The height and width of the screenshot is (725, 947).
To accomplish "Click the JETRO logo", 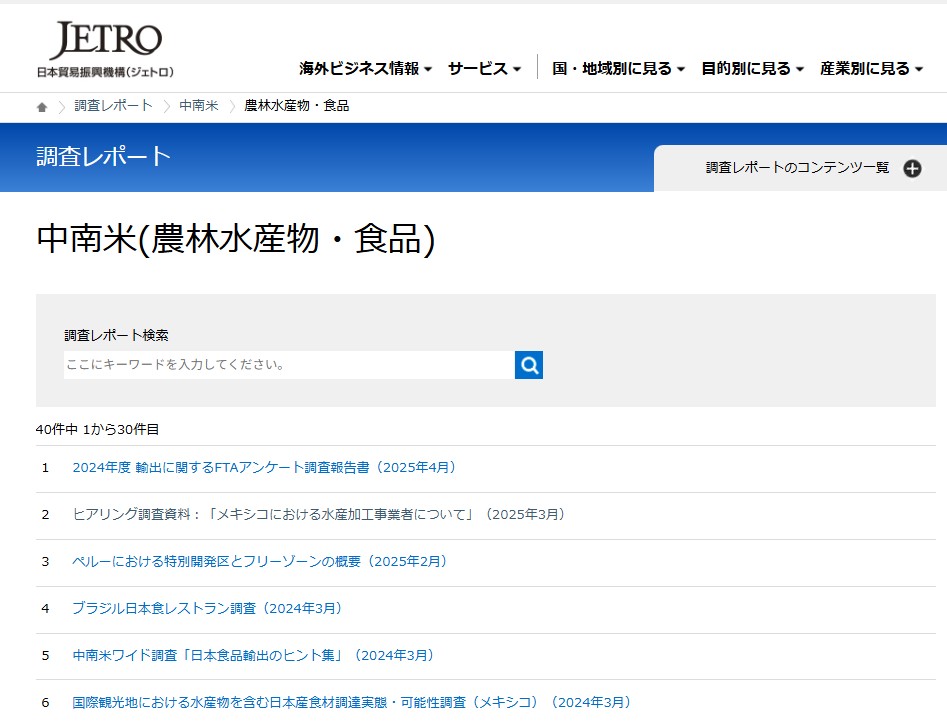I will click(103, 42).
